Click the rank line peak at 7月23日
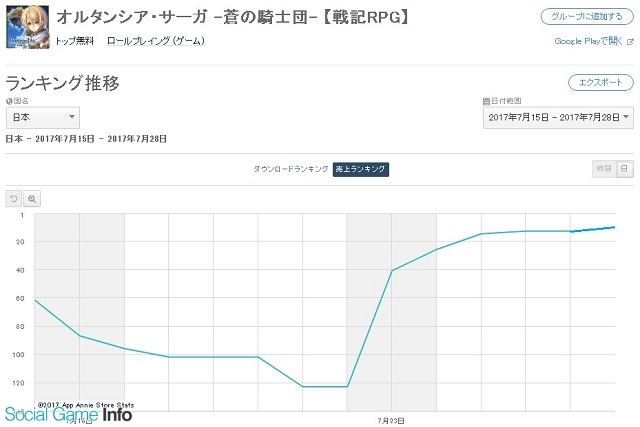 [x=392, y=270]
